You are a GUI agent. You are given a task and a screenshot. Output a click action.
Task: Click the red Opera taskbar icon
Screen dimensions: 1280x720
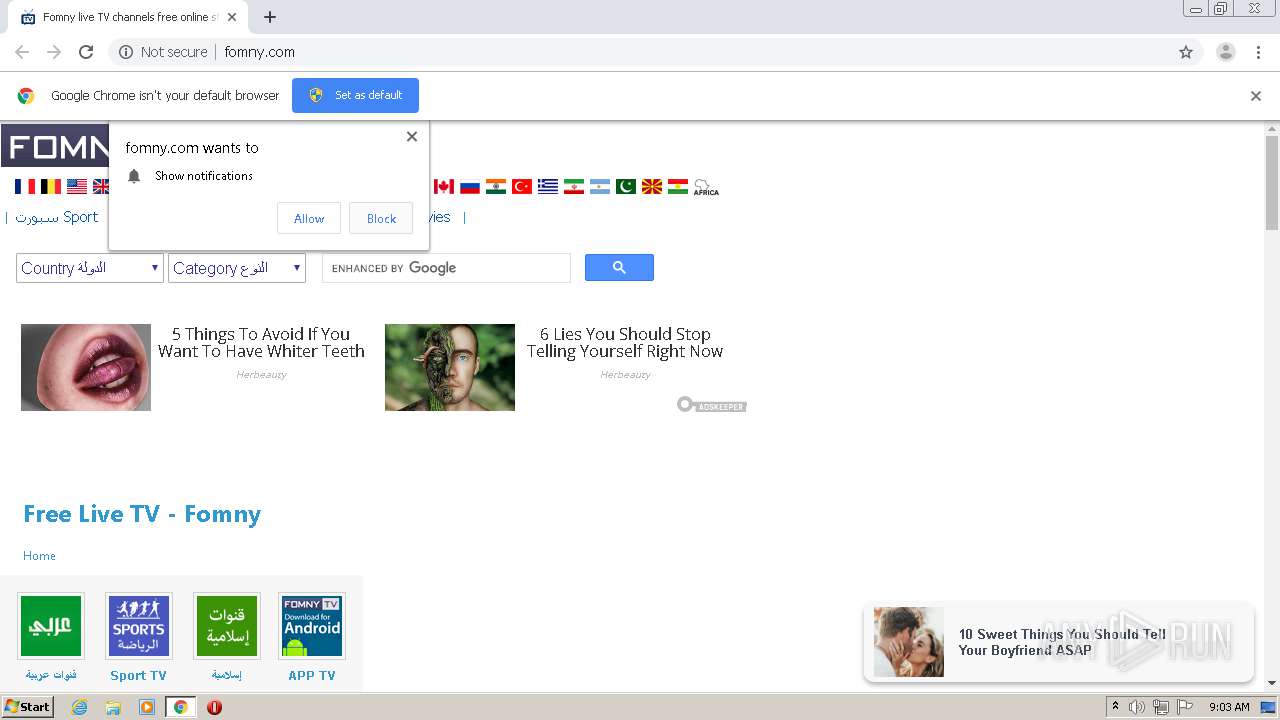tap(214, 707)
